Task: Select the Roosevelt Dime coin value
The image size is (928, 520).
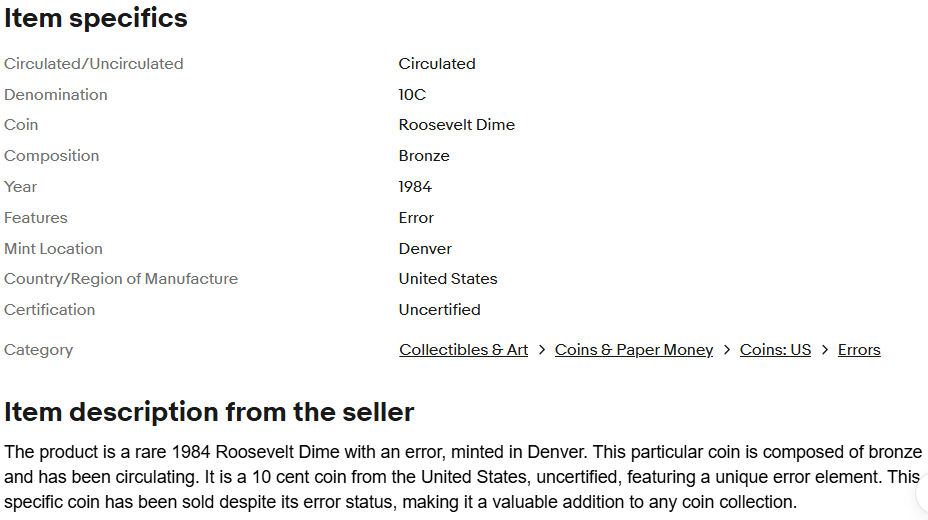Action: coord(457,125)
